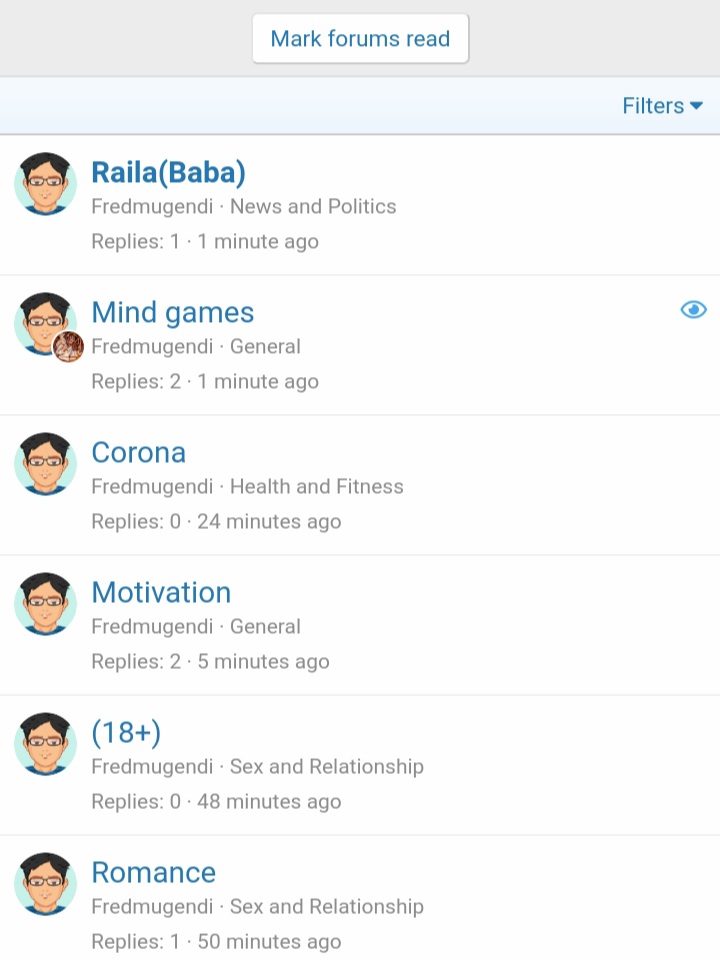Open the Filters dropdown
This screenshot has height=960, width=720.
(x=662, y=106)
